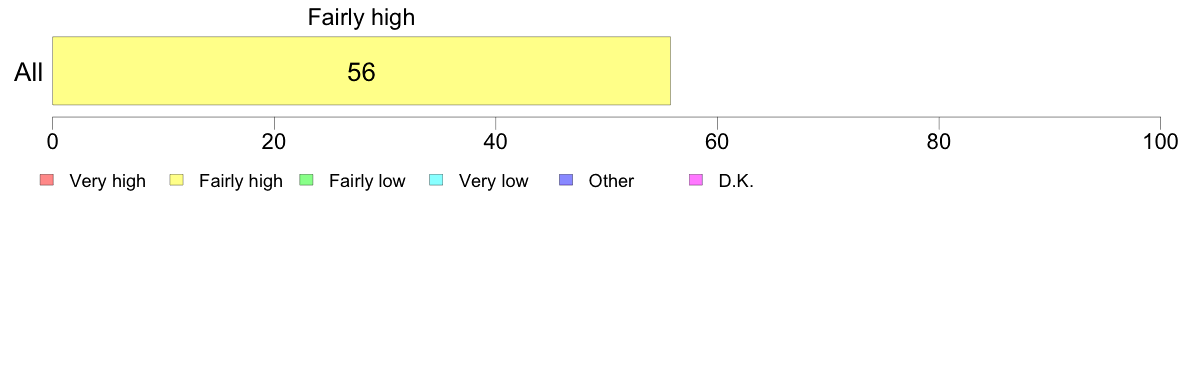Click the Fairly high title above bar

pos(361,17)
